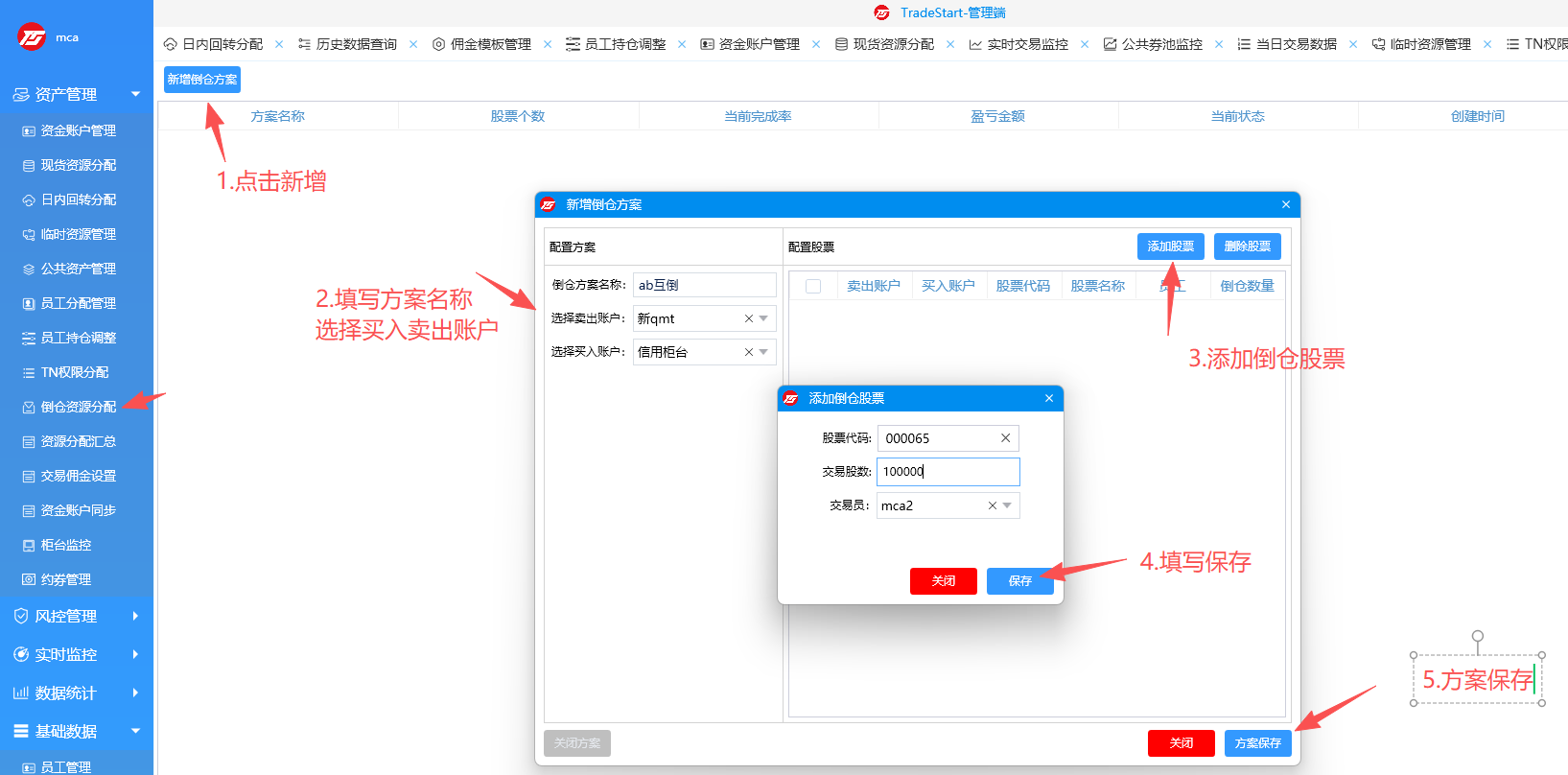The width and height of the screenshot is (1568, 775).
Task: Click the 创建时间 column header
Action: point(1478,116)
